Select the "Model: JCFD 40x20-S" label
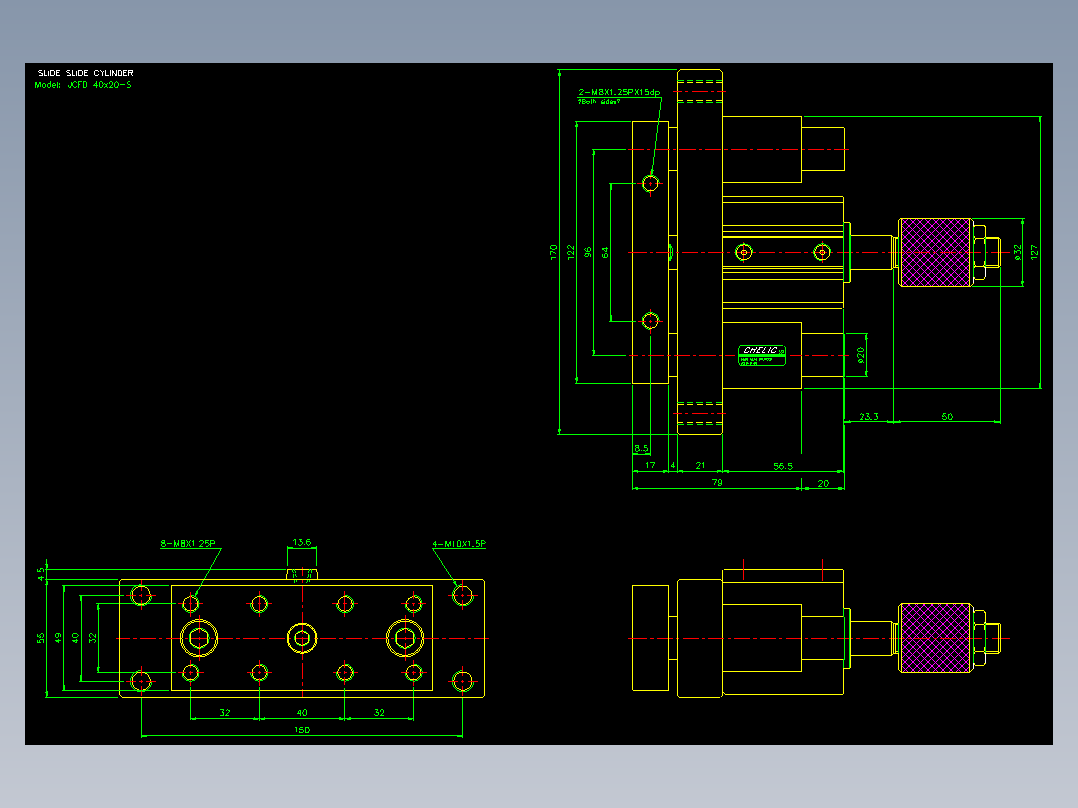Viewport: 1078px width, 808px height. point(83,85)
